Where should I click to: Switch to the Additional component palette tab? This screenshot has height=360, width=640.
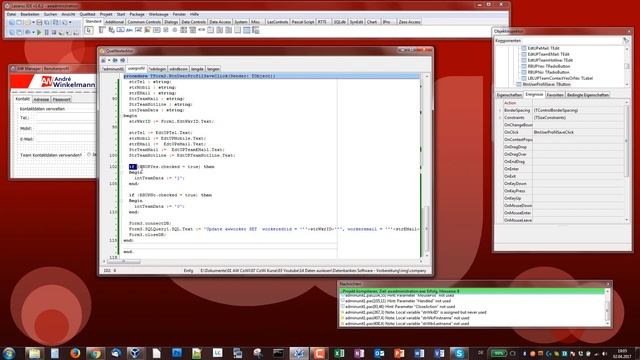114,22
